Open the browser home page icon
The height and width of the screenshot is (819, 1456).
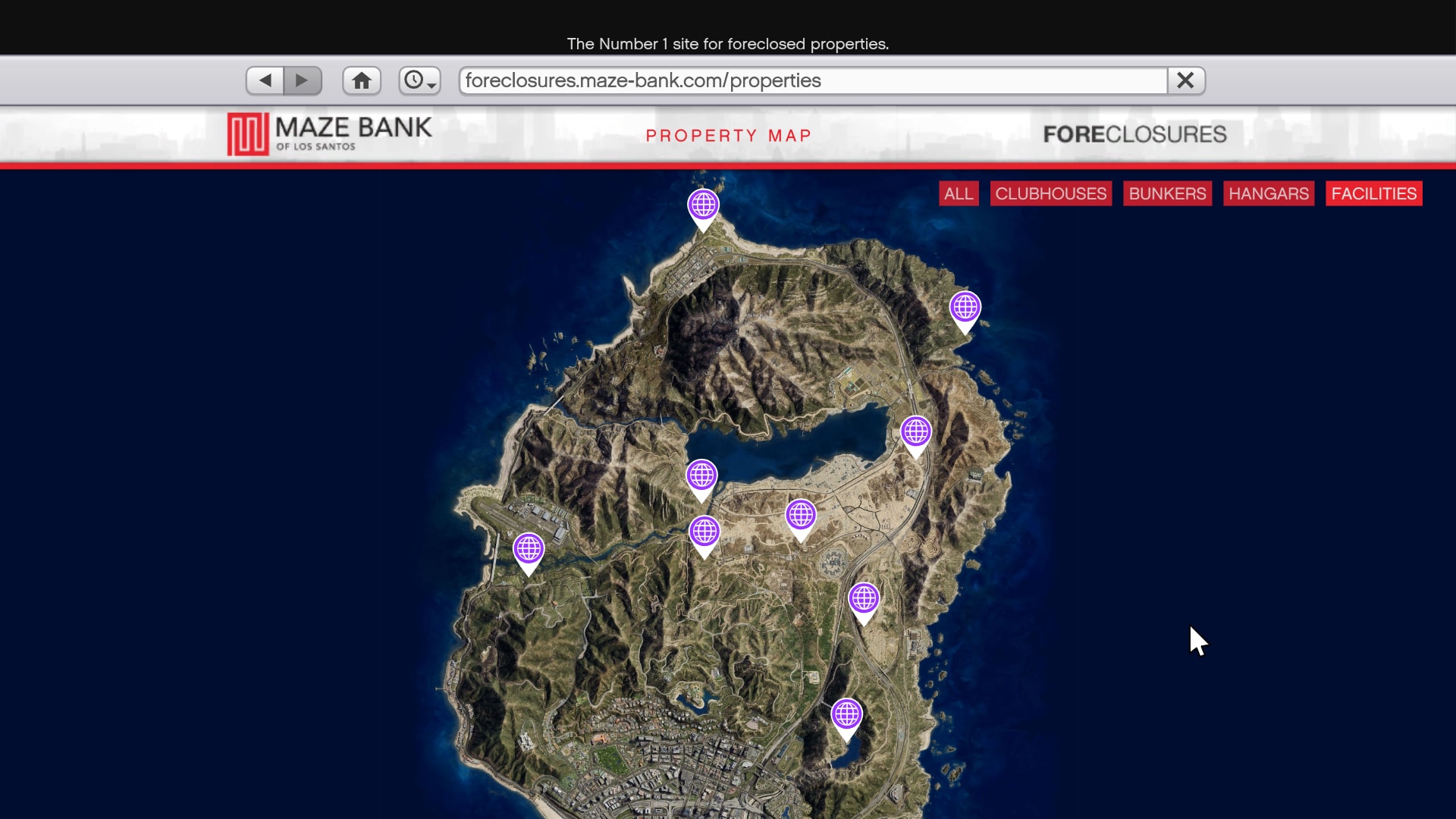[x=362, y=80]
